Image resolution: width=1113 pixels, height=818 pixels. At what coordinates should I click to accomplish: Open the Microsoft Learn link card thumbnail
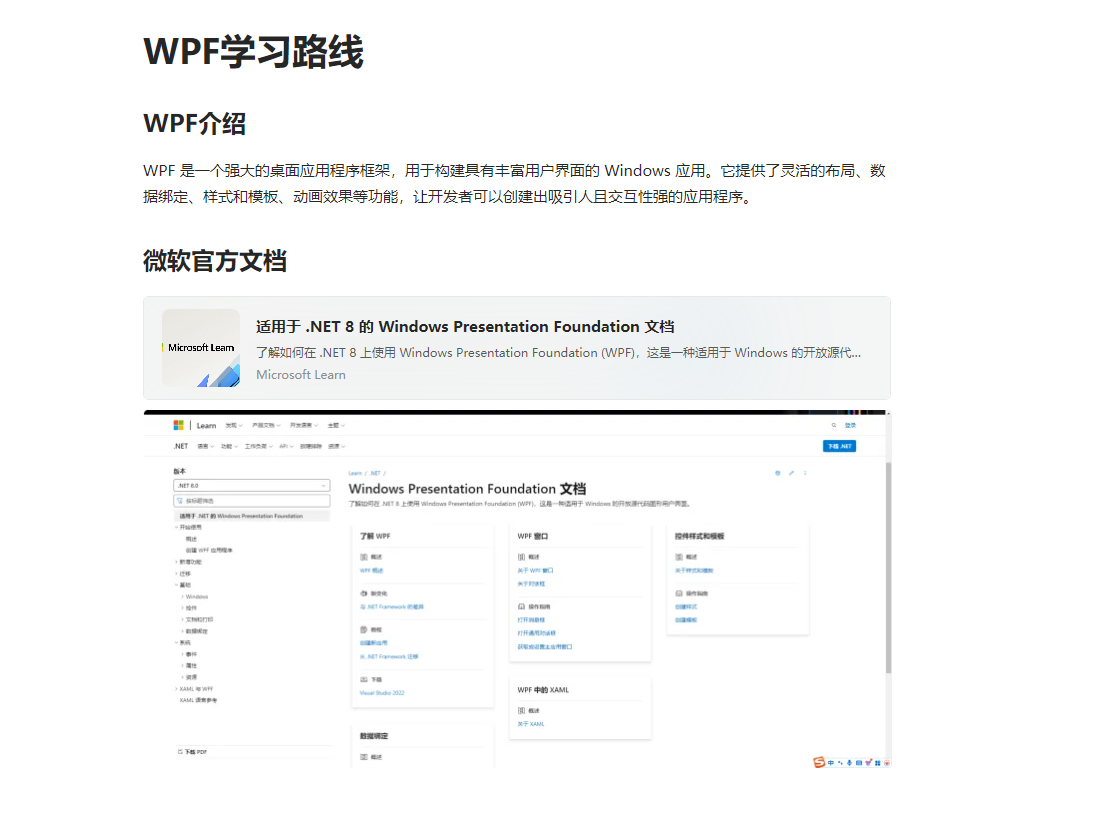coord(201,348)
